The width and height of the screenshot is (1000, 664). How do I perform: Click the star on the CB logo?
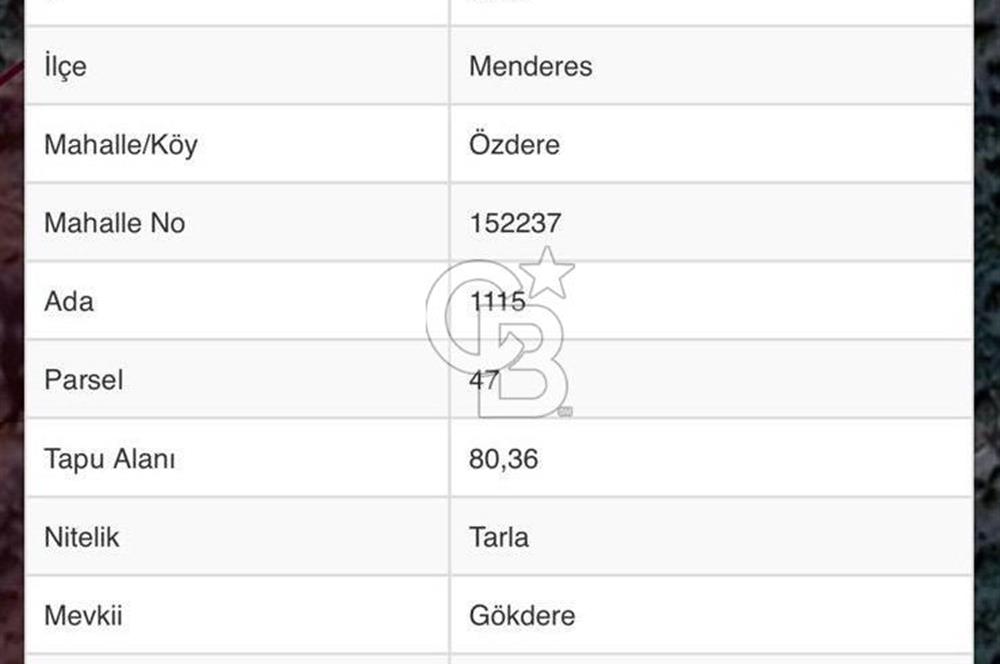547,272
